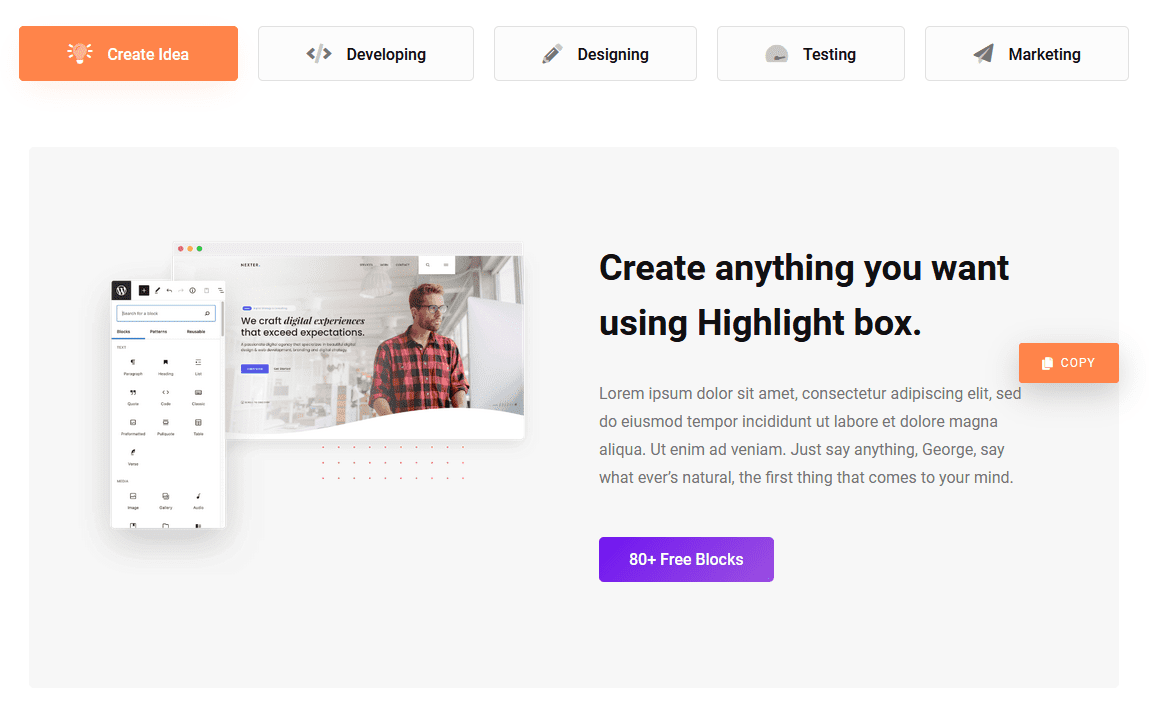Click the helmet icon on Testing tab
The width and height of the screenshot is (1149, 713).
click(777, 55)
